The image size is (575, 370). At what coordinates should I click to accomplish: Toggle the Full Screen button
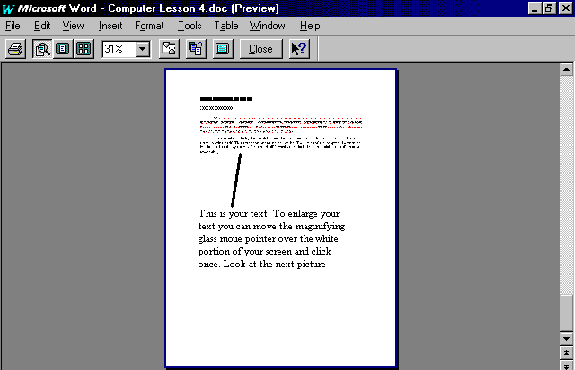(x=223, y=49)
